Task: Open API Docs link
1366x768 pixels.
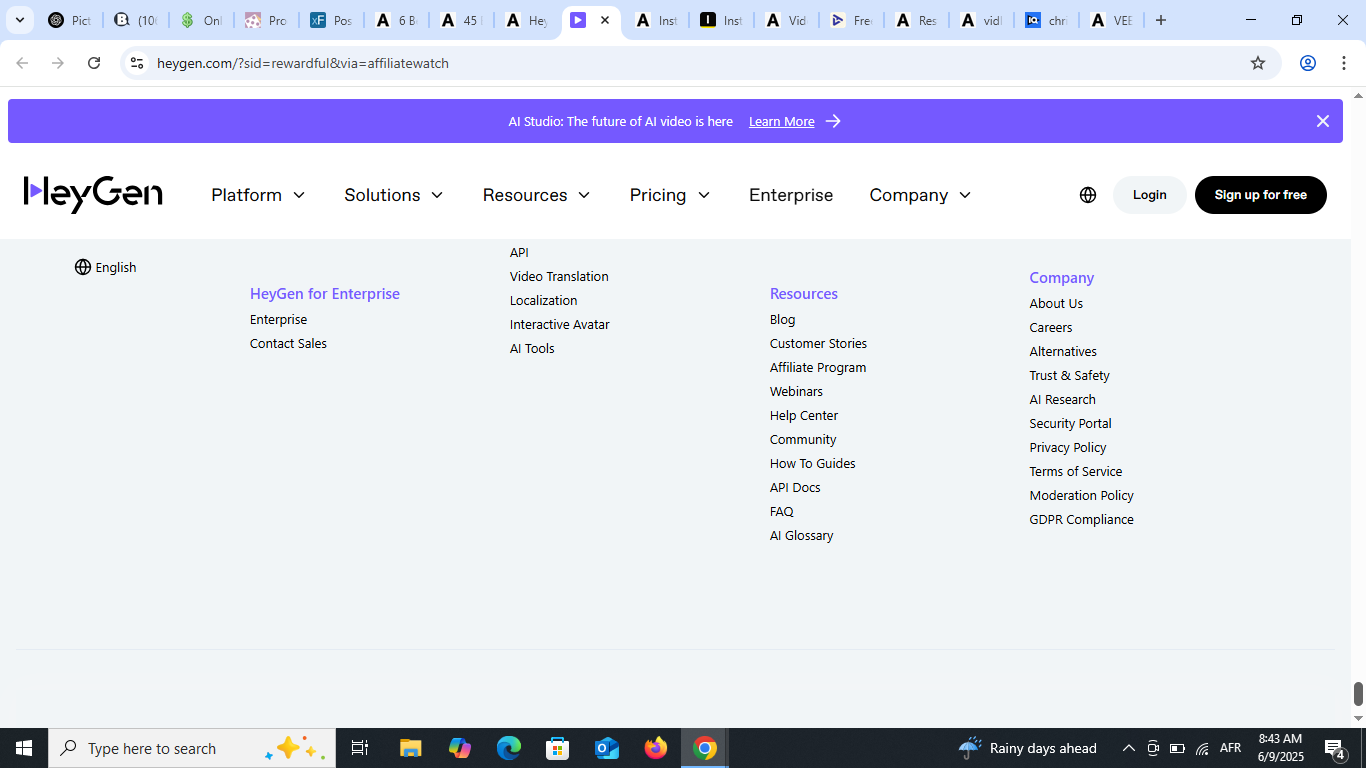Action: point(795,488)
